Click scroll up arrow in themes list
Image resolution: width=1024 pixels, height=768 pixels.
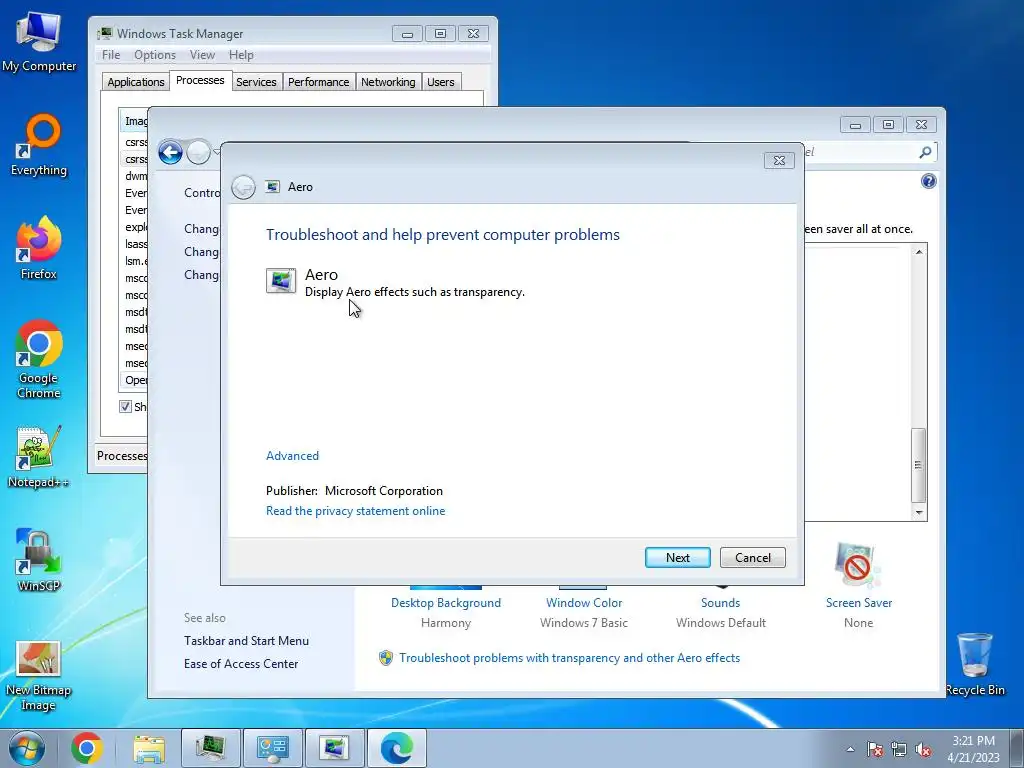pos(919,252)
